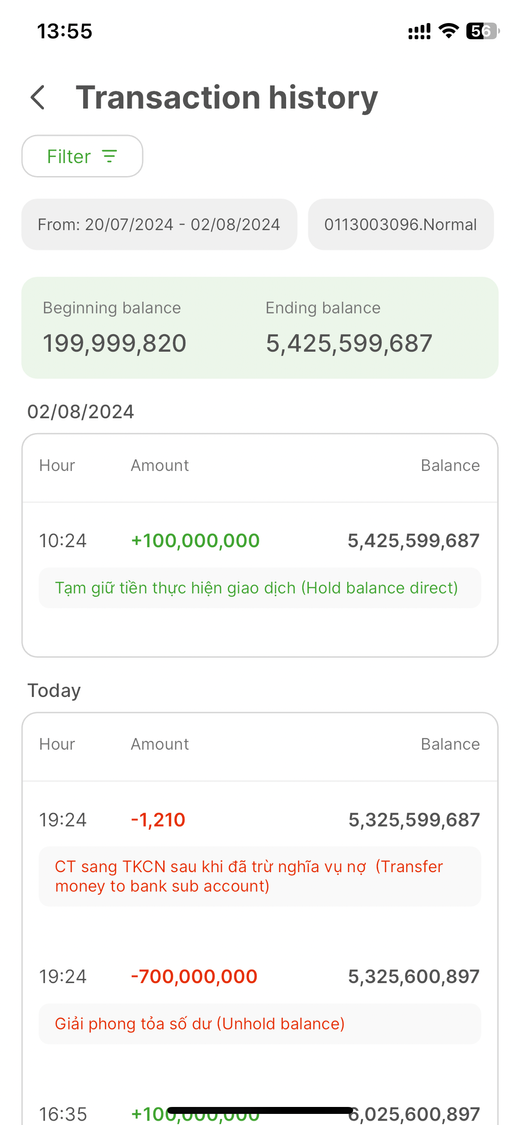Tap the battery indicator icon
This screenshot has width=520, height=1125.
tap(481, 31)
